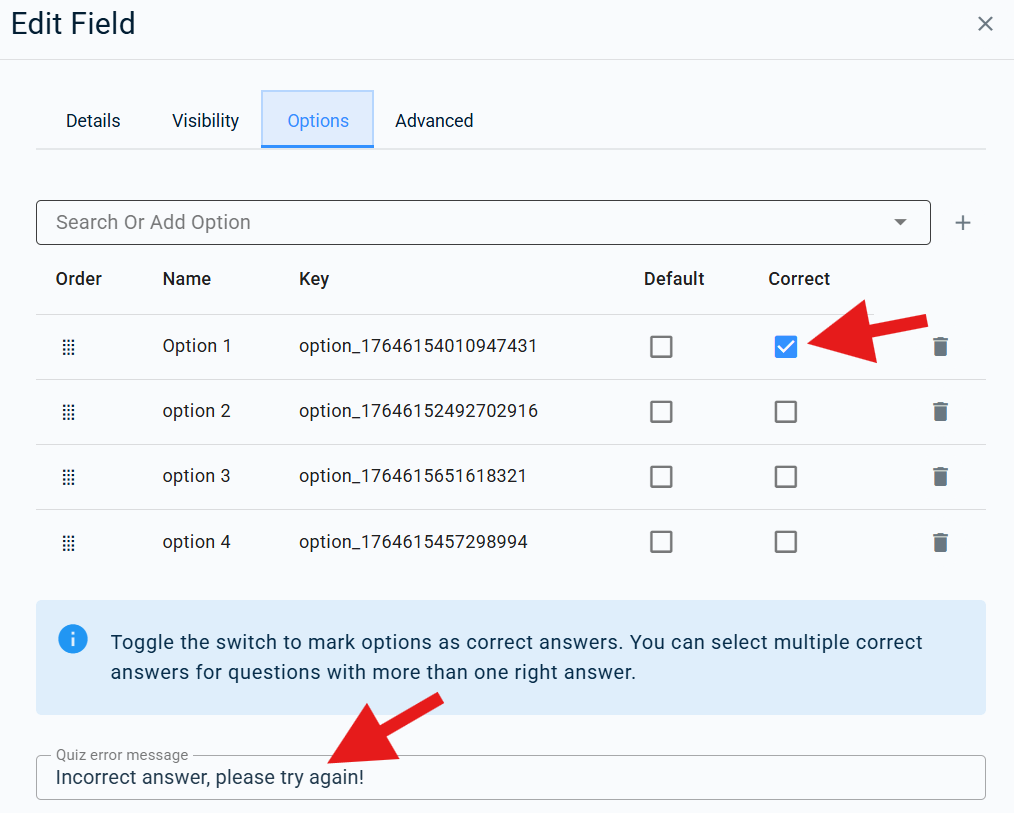Image resolution: width=1014 pixels, height=813 pixels.
Task: Delete option 4 via trash icon
Action: click(940, 542)
